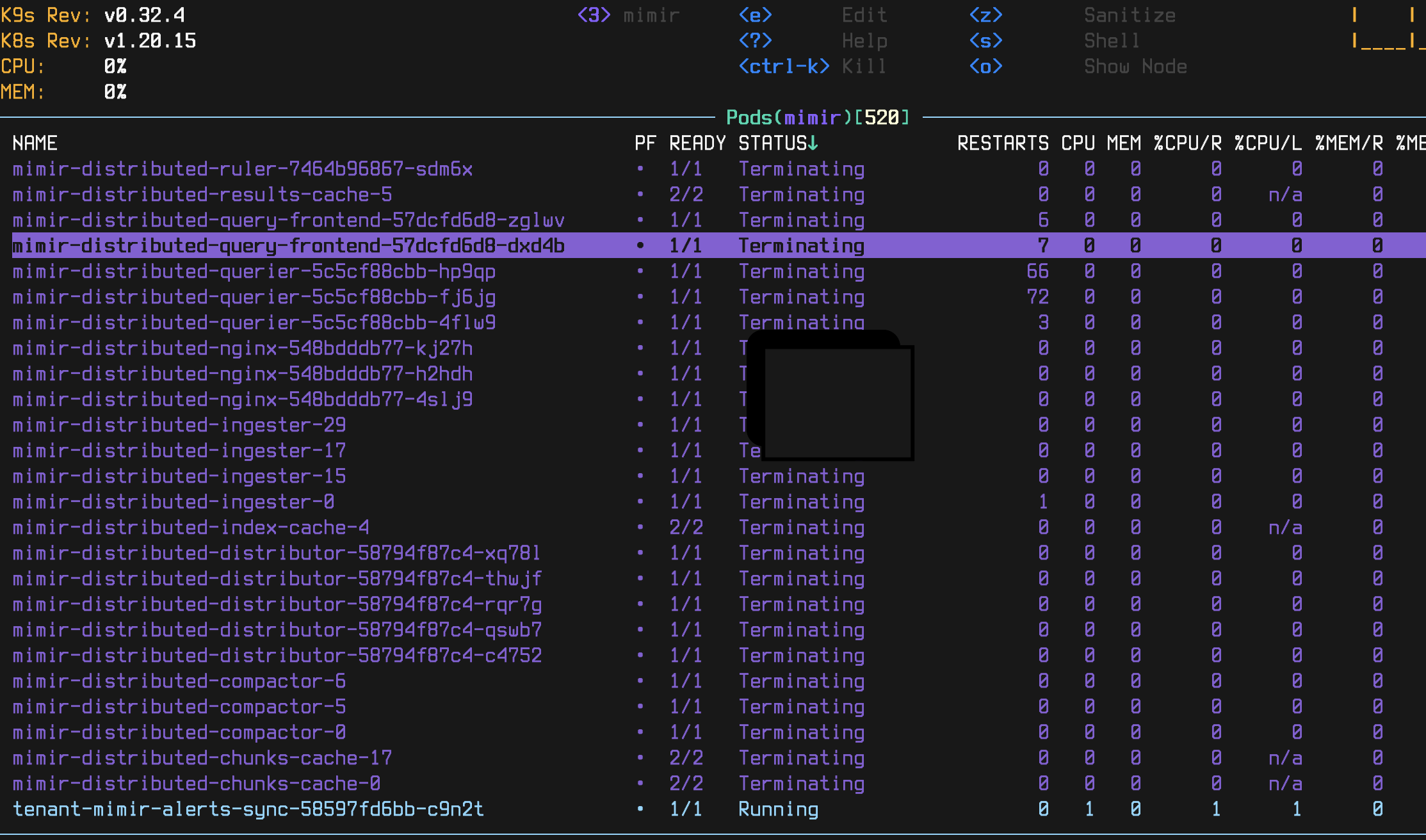
Task: Sort by the RESTARTS column header
Action: [x=1003, y=143]
